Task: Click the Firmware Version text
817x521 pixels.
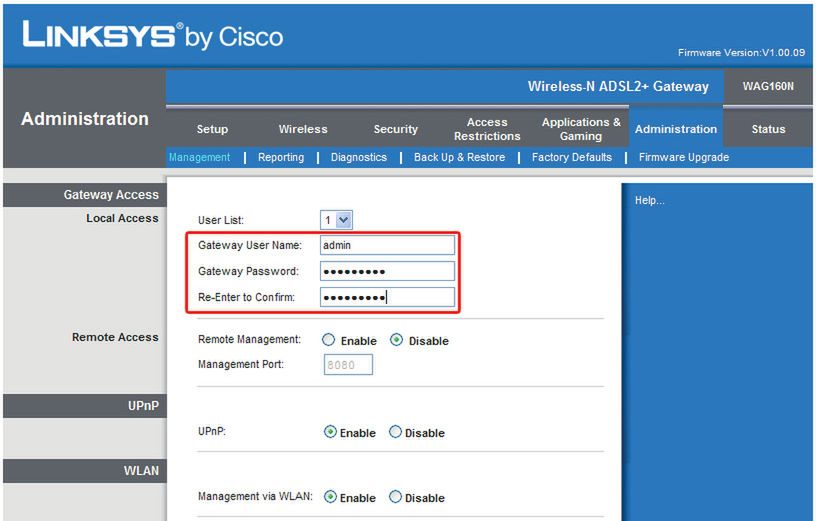Action: 741,52
